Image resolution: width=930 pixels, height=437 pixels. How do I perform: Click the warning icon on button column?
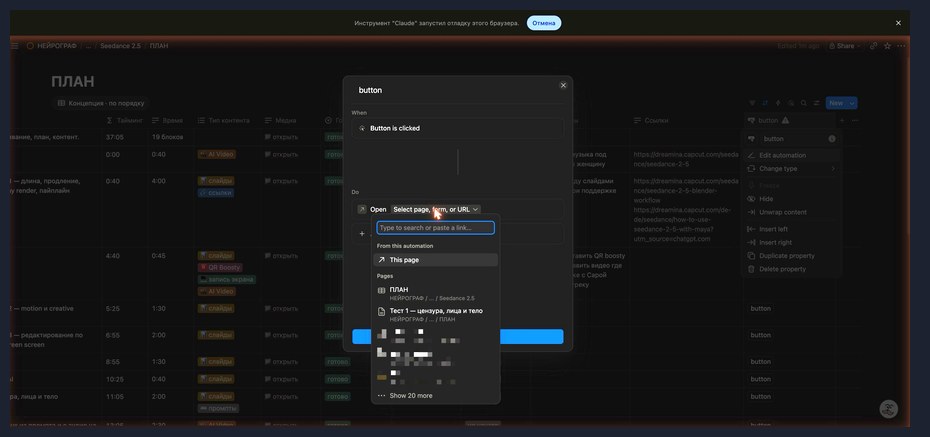point(785,120)
